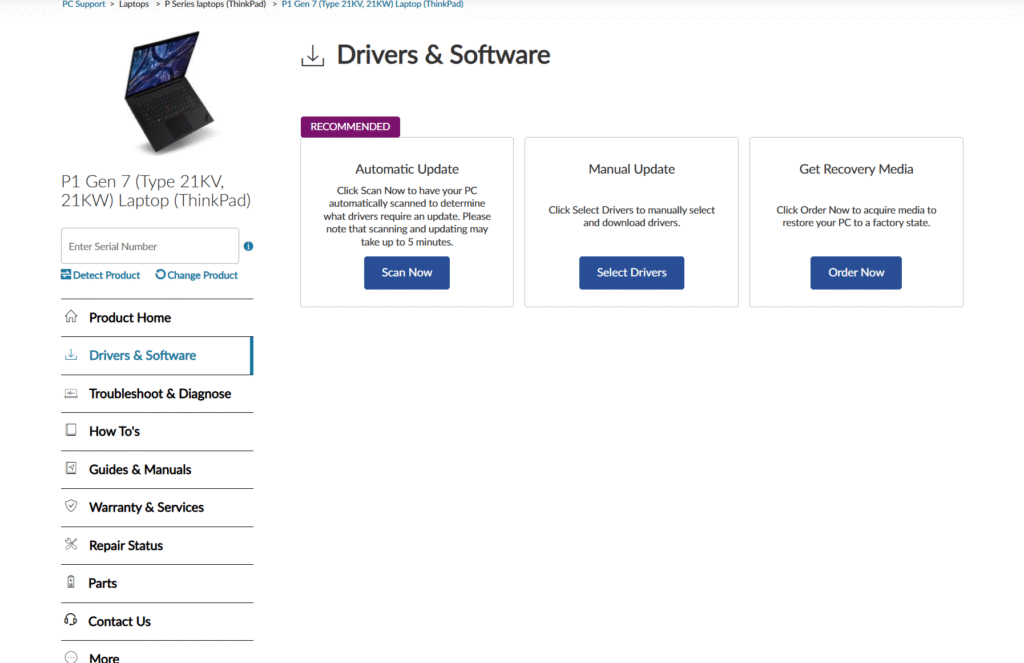This screenshot has height=663, width=1024.
Task: Focus the Enter Serial Number field
Action: (150, 246)
